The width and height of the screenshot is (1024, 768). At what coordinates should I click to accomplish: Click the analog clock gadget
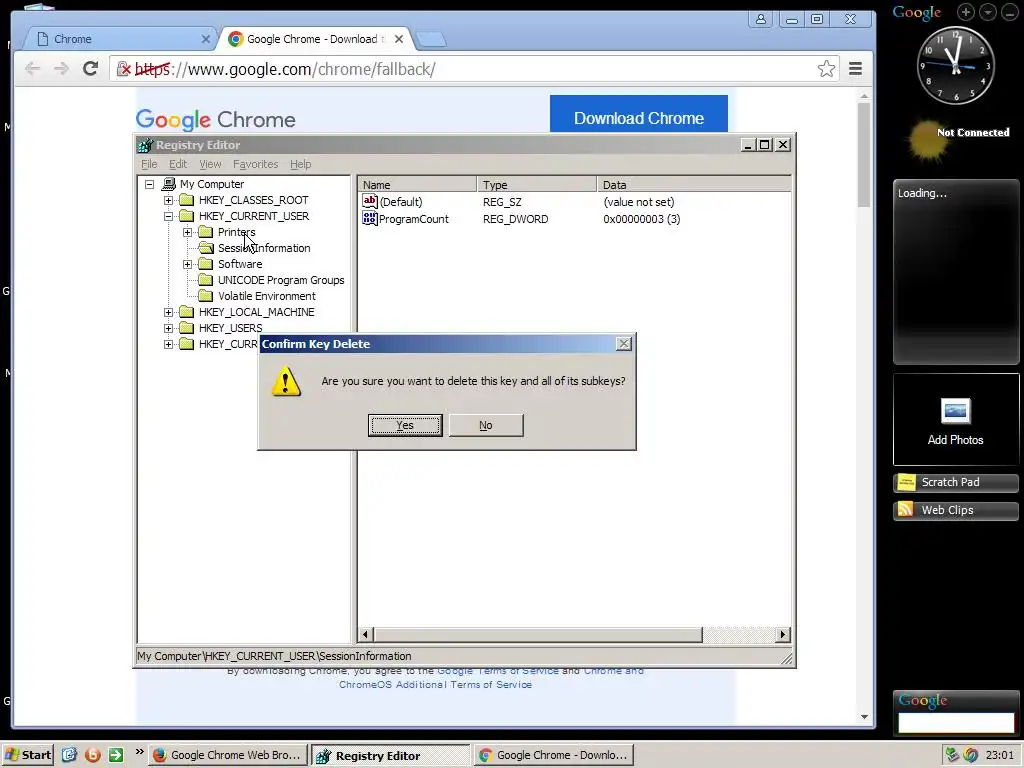click(955, 65)
